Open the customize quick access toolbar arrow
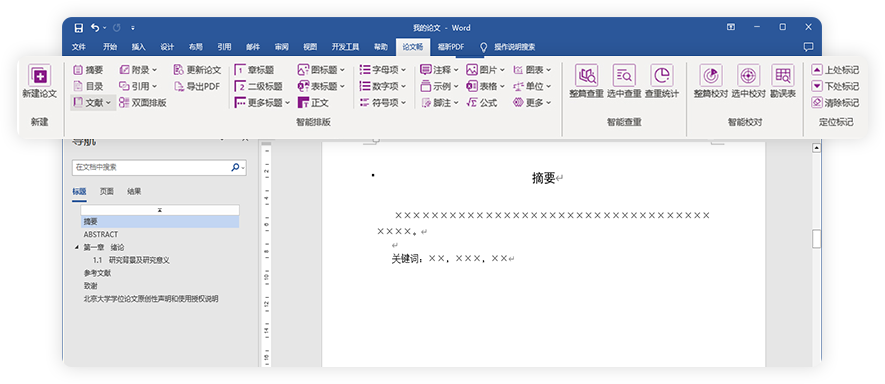 pos(133,27)
